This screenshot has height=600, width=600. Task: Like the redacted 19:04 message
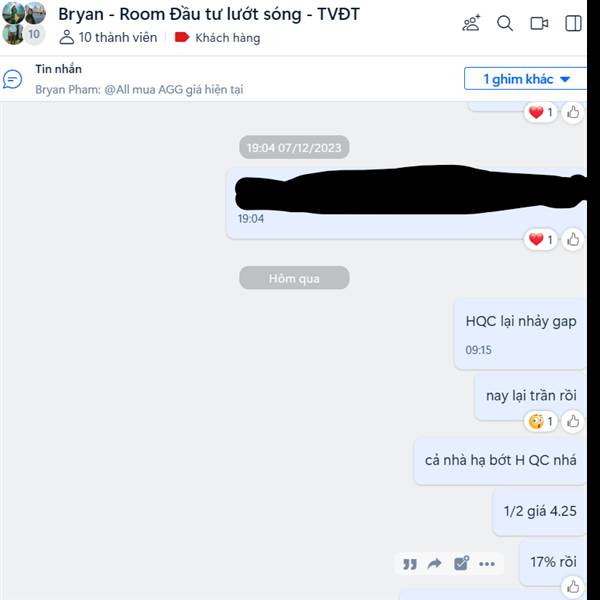point(573,240)
